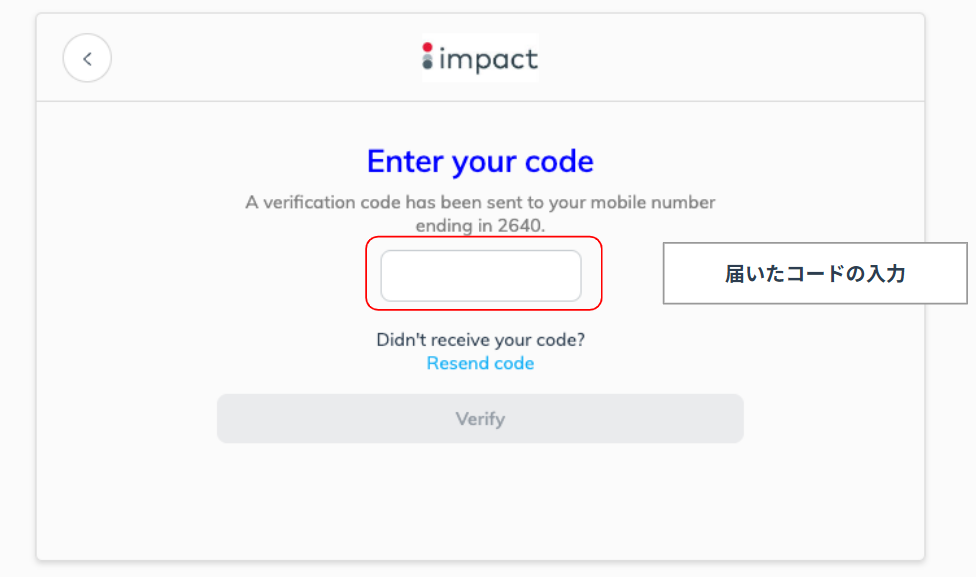Click the "ending in 2640." text line
This screenshot has height=577, width=976.
[x=480, y=226]
